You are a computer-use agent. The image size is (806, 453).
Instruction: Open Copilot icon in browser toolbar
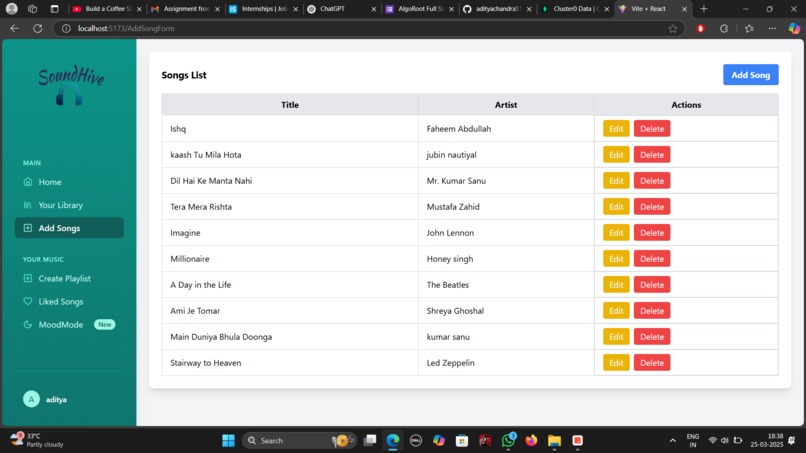pos(794,28)
